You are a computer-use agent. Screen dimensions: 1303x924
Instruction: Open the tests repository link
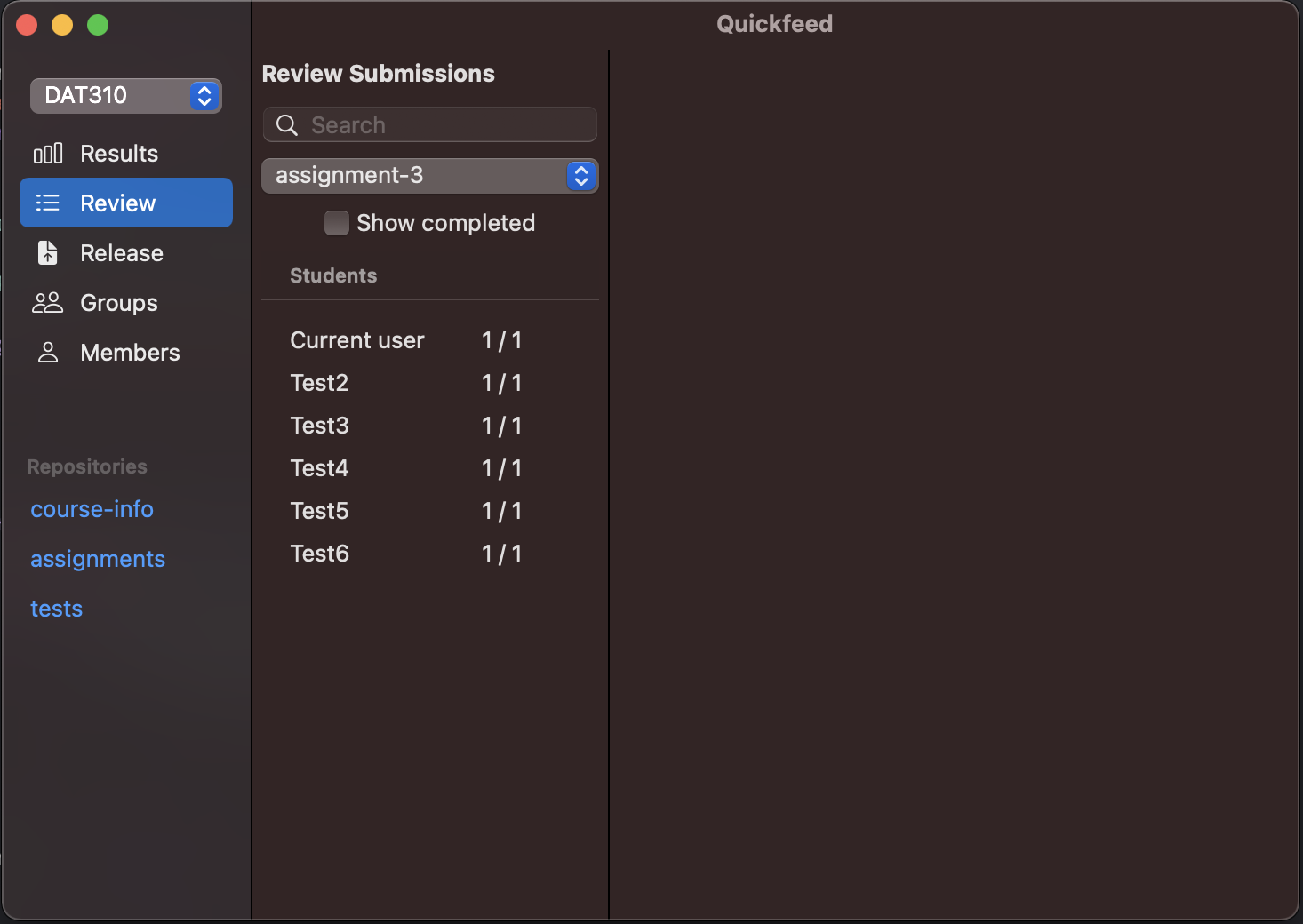(56, 609)
